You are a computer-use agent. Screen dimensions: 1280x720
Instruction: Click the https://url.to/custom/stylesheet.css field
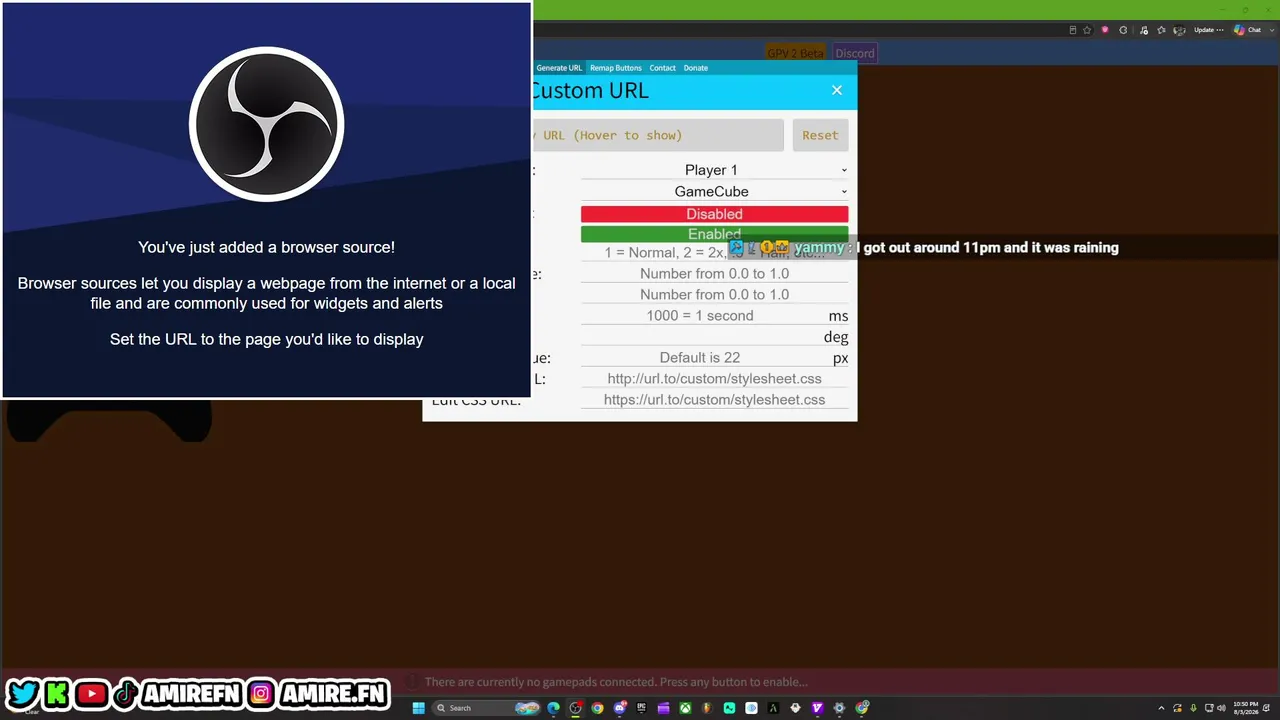pos(714,400)
